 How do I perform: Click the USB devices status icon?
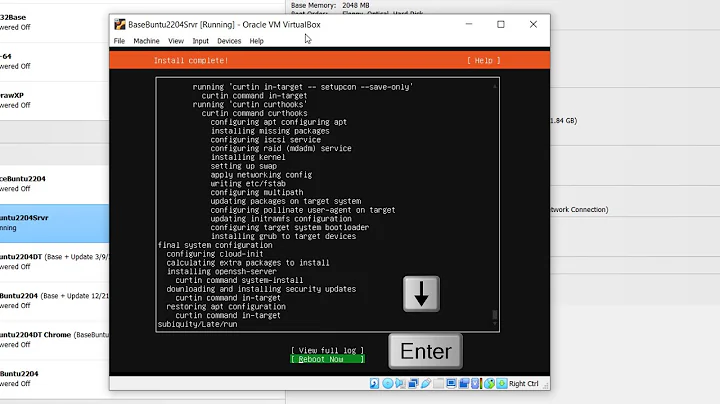pos(426,383)
